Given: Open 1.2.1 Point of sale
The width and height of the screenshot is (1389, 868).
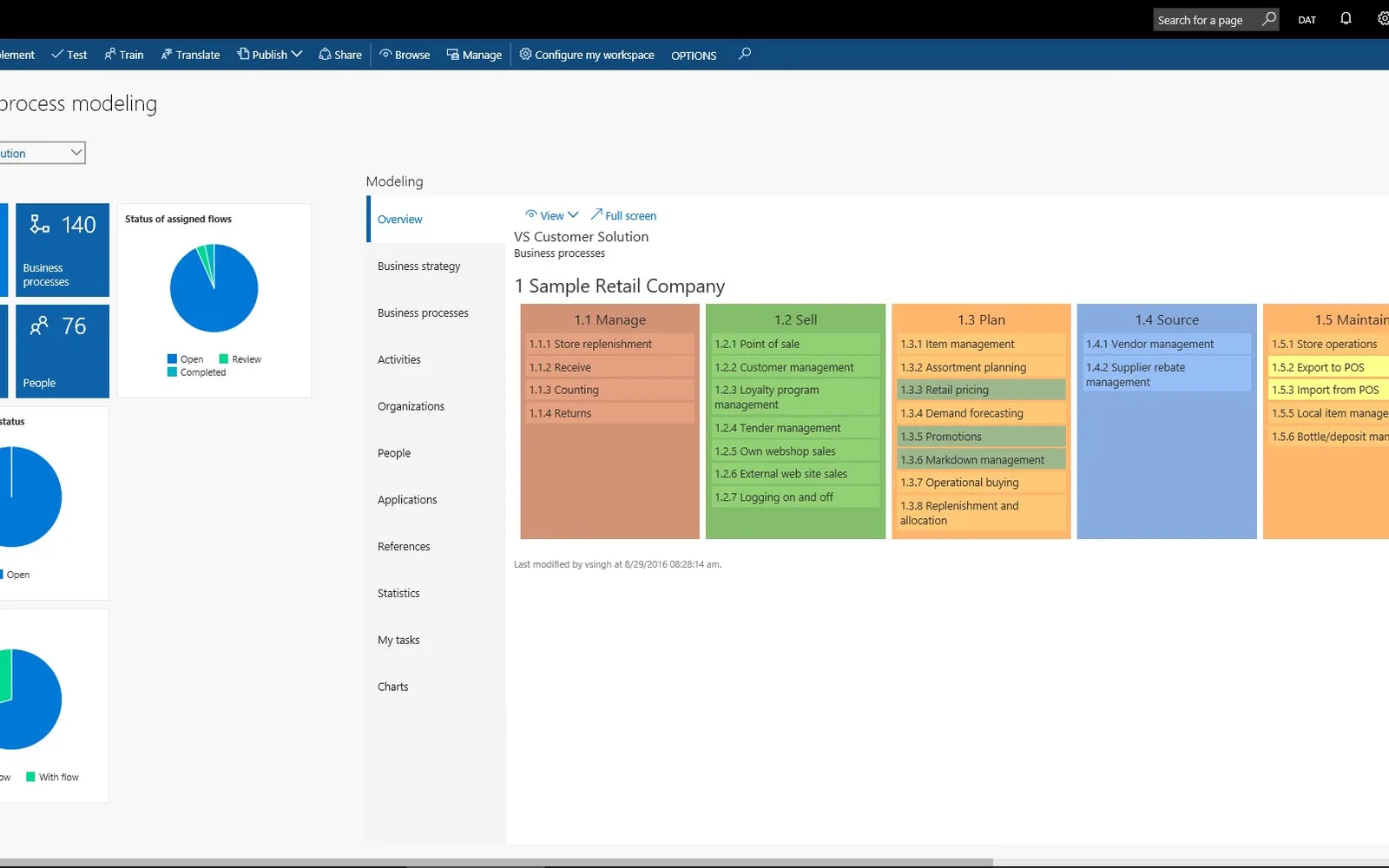Looking at the screenshot, I should click(x=795, y=344).
